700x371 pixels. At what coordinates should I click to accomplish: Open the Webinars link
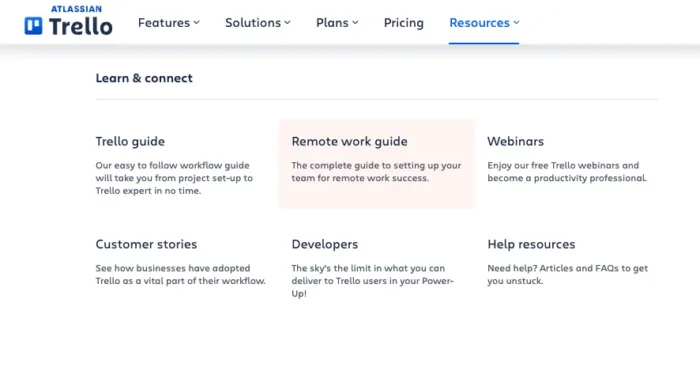click(x=516, y=142)
